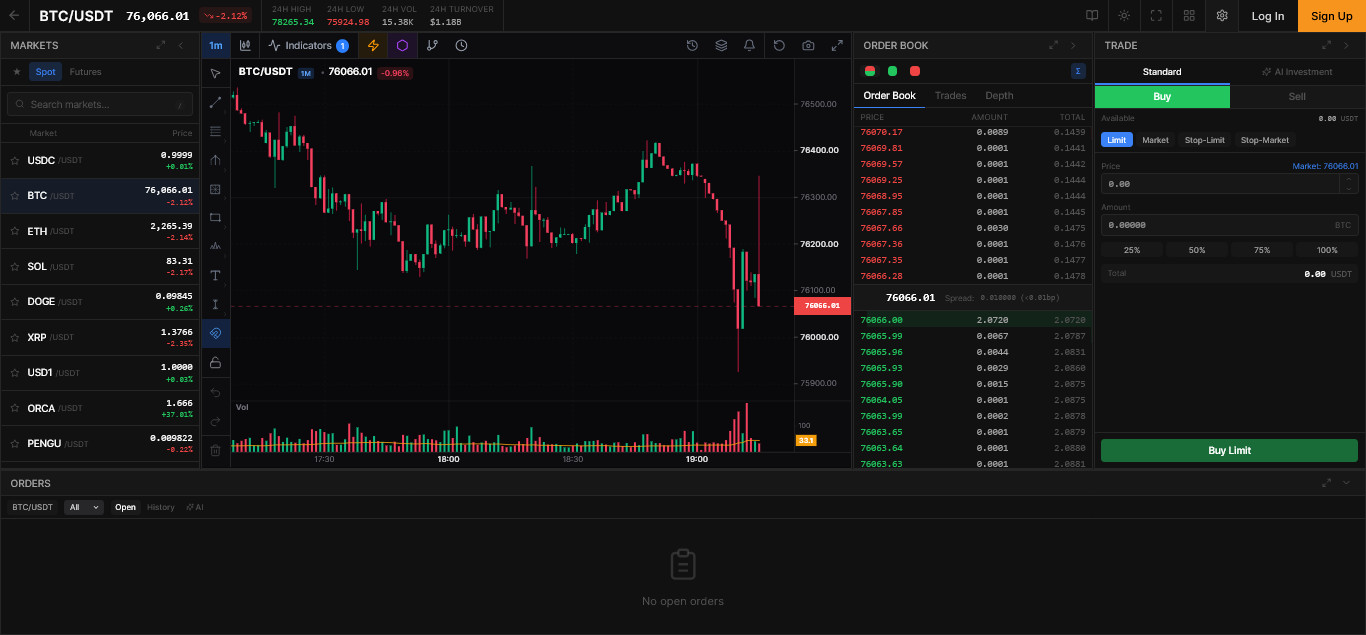This screenshot has width=1366, height=635.
Task: Click the history replay icon above chart
Action: pyautogui.click(x=692, y=45)
